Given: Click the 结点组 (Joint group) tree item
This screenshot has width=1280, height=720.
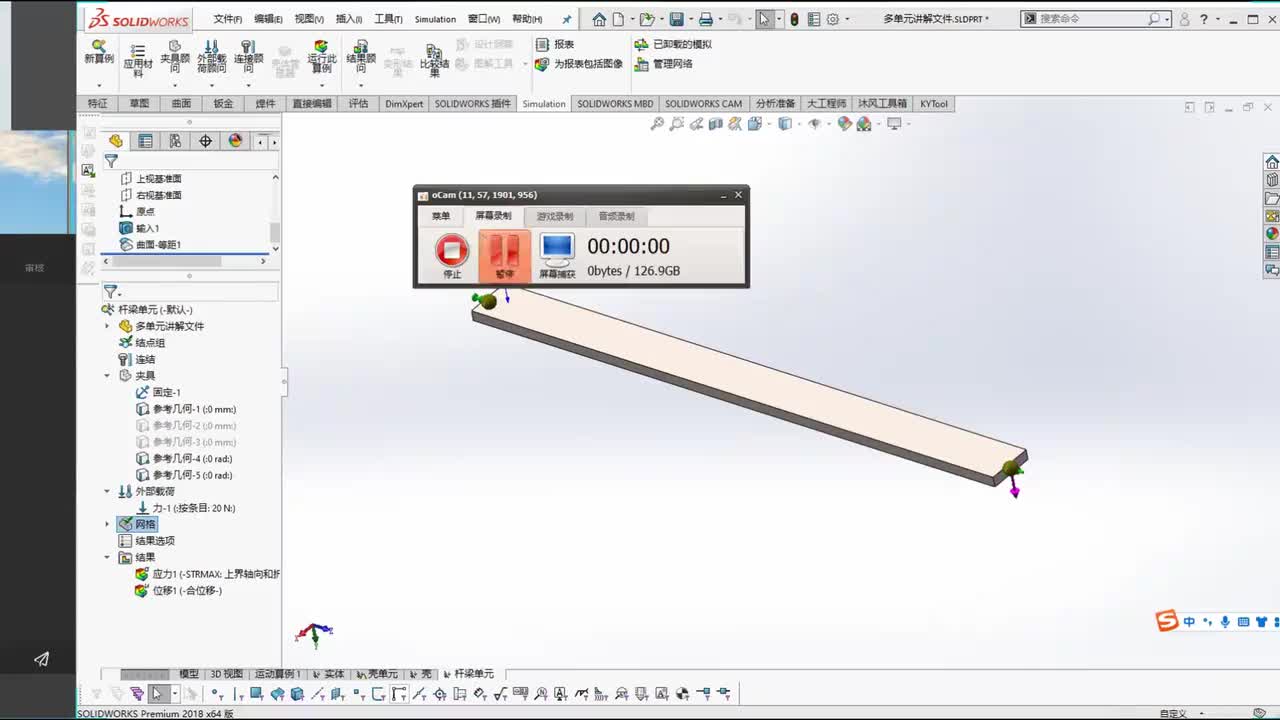Looking at the screenshot, I should coord(142,343).
